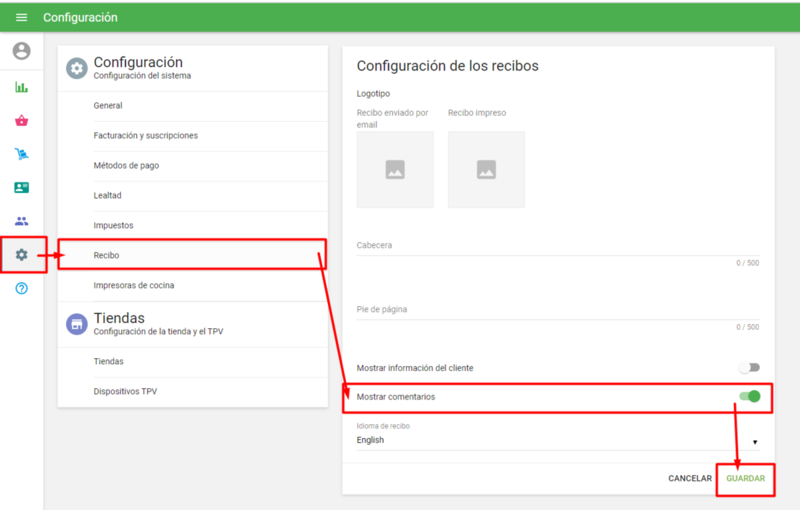Upload logo for Recibo impreso
The height and width of the screenshot is (510, 800).
coord(486,170)
